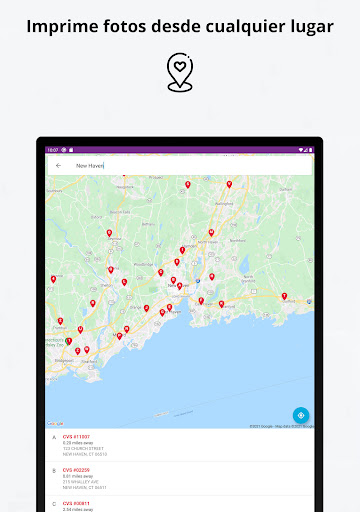Image resolution: width=360 pixels, height=512 pixels.
Task: Tap the Wi-Fi status bar icon
Action: point(301,150)
